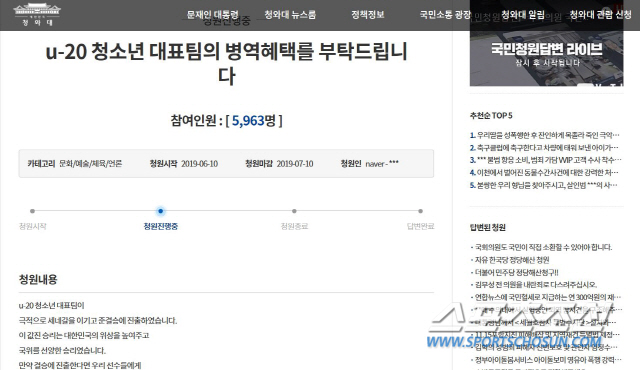Click the line 극적으로 세네갈을 이기고 준결승에 진출하였습니다
Screen dimensions: 640x370
pos(98,320)
